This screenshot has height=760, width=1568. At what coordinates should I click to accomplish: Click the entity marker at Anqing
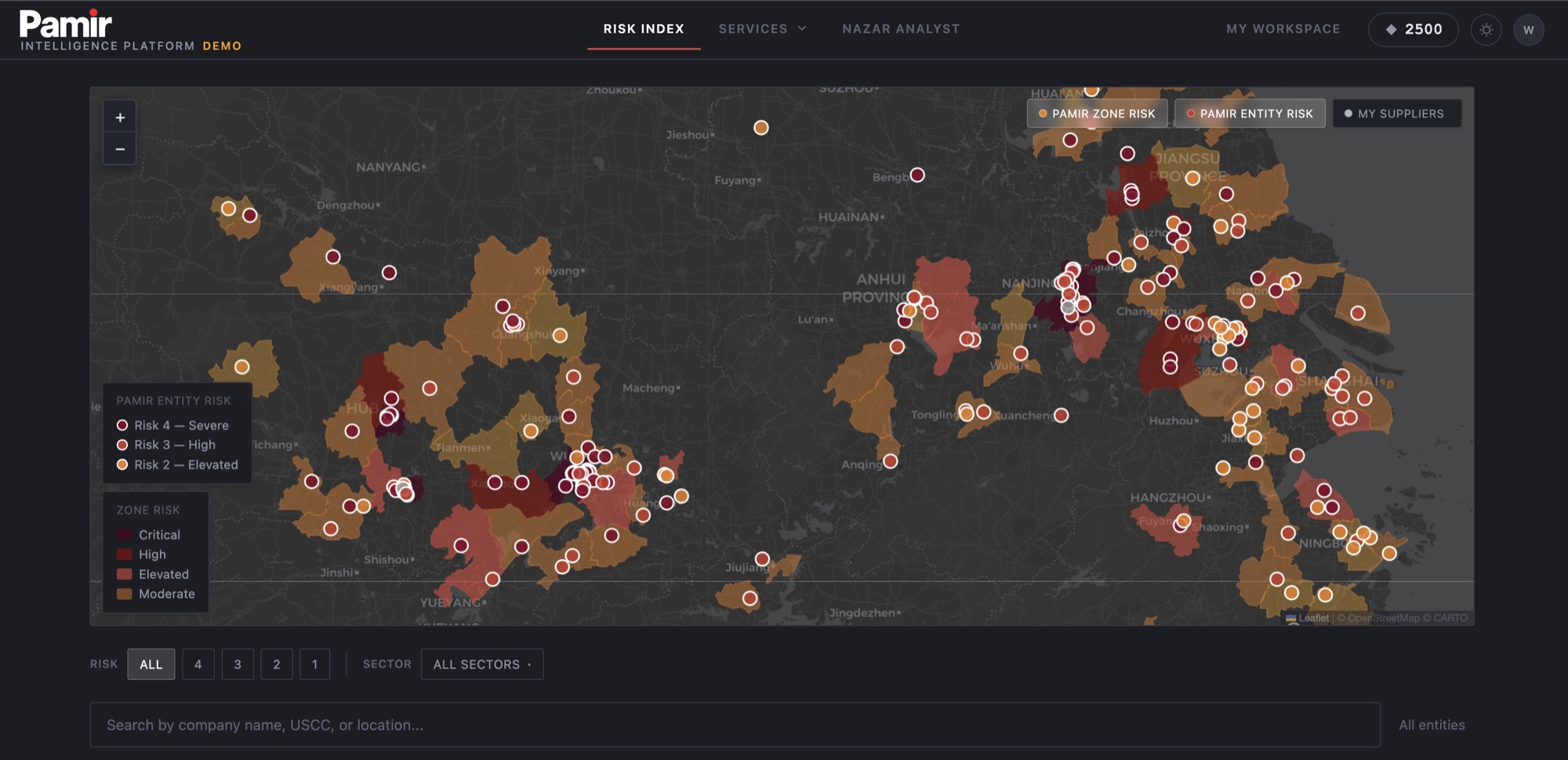[890, 461]
